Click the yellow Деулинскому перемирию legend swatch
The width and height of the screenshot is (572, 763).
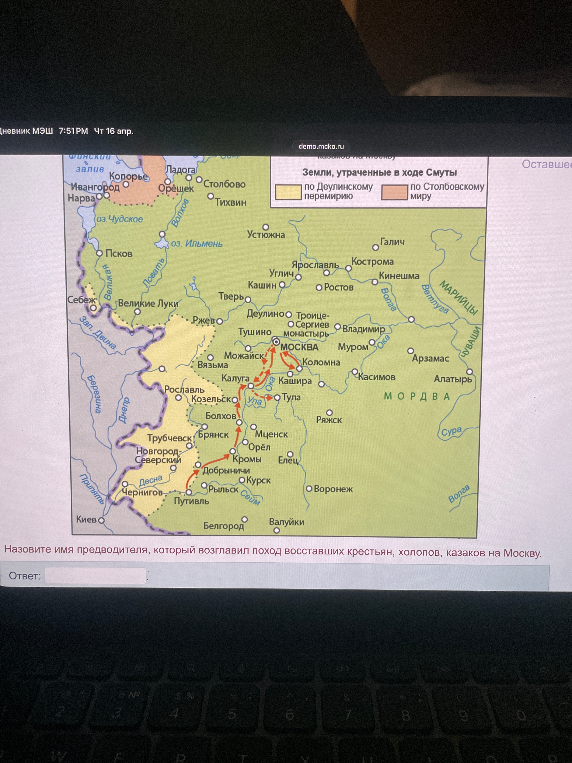[x=288, y=192]
